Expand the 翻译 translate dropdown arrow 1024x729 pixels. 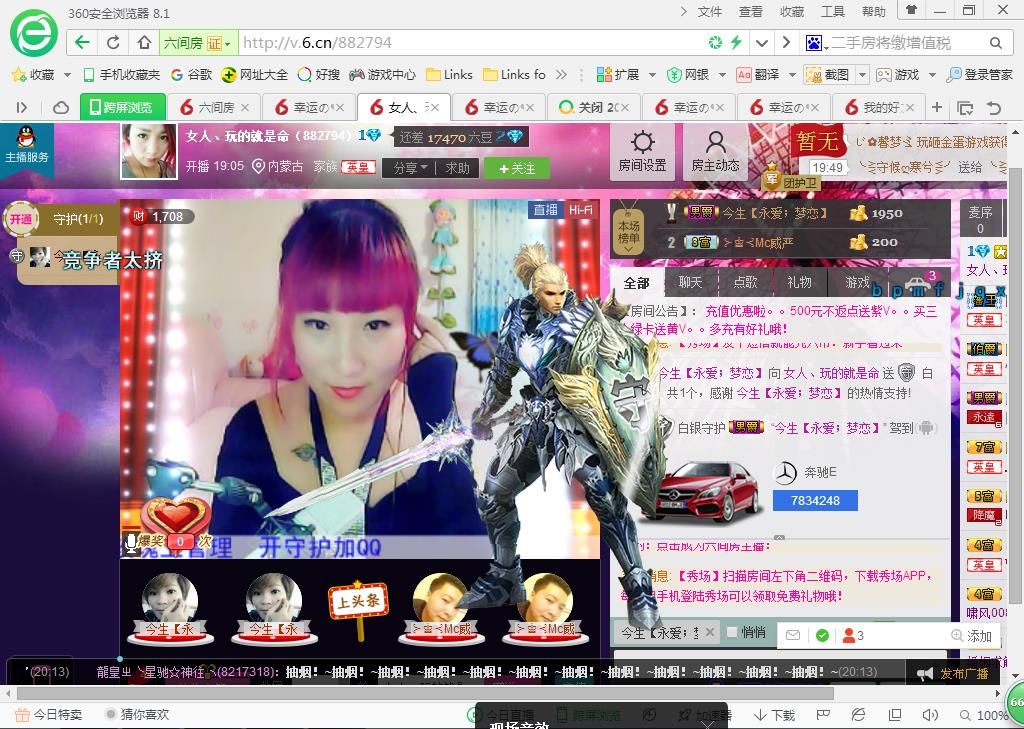point(792,75)
